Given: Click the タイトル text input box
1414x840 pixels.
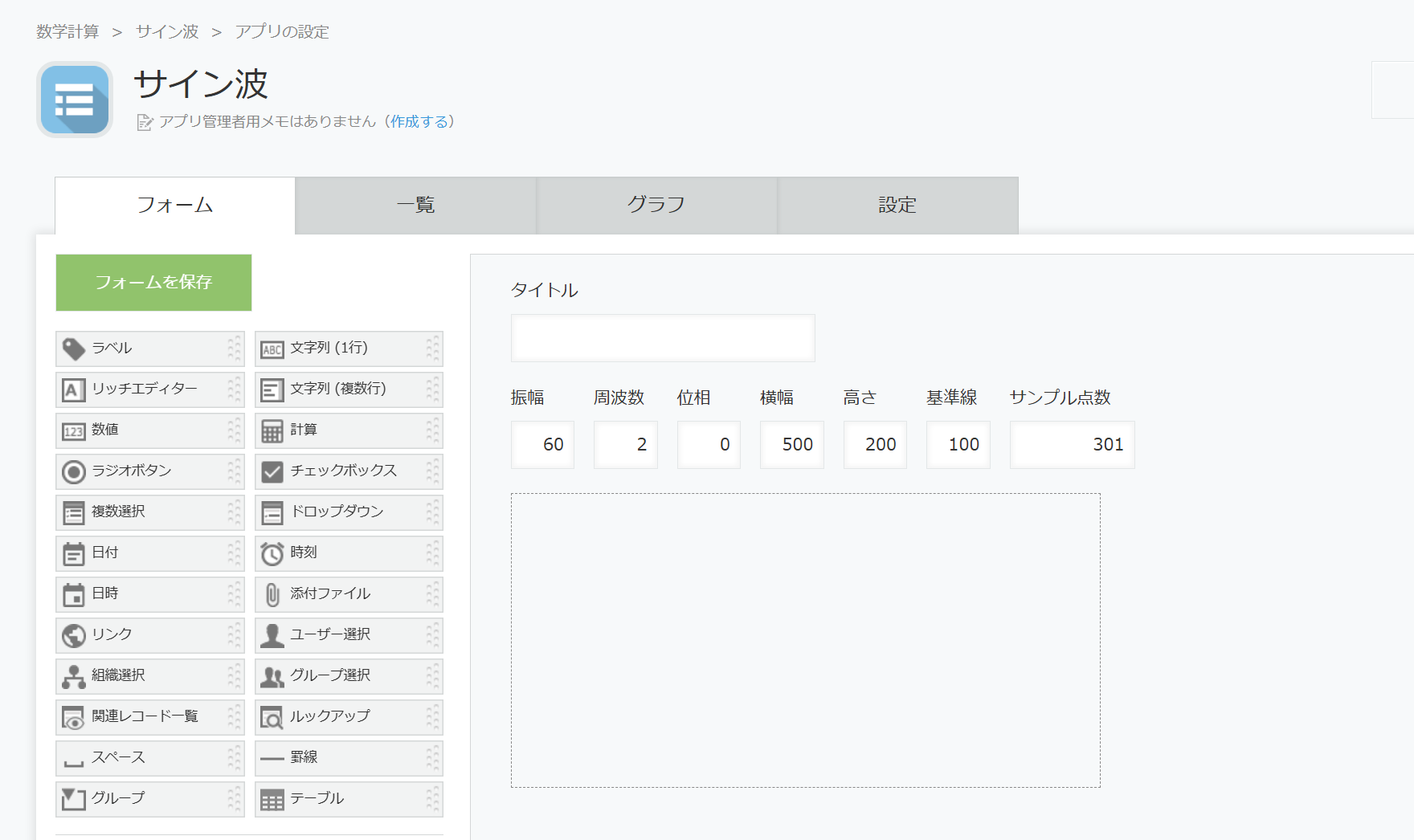Looking at the screenshot, I should pos(663,338).
